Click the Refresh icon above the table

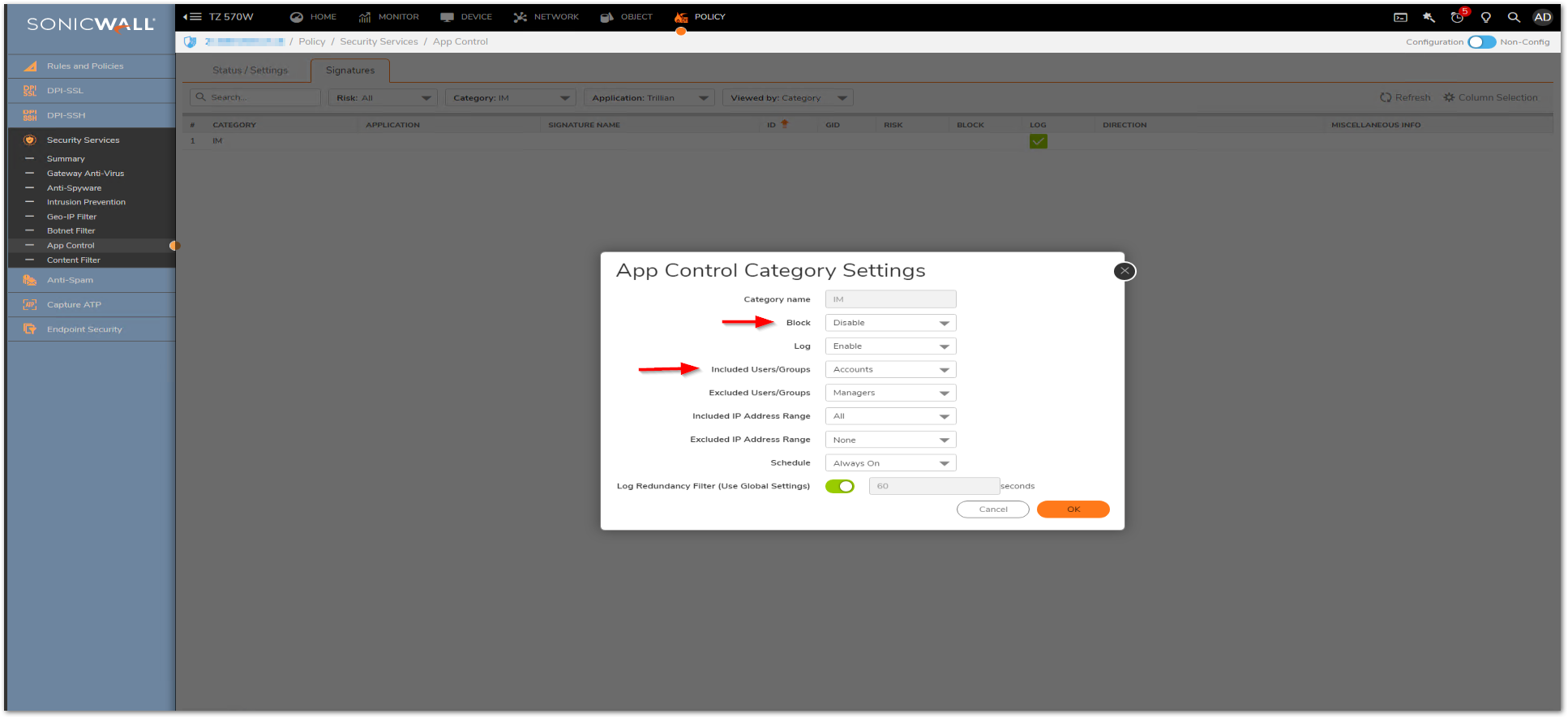pyautogui.click(x=1386, y=97)
